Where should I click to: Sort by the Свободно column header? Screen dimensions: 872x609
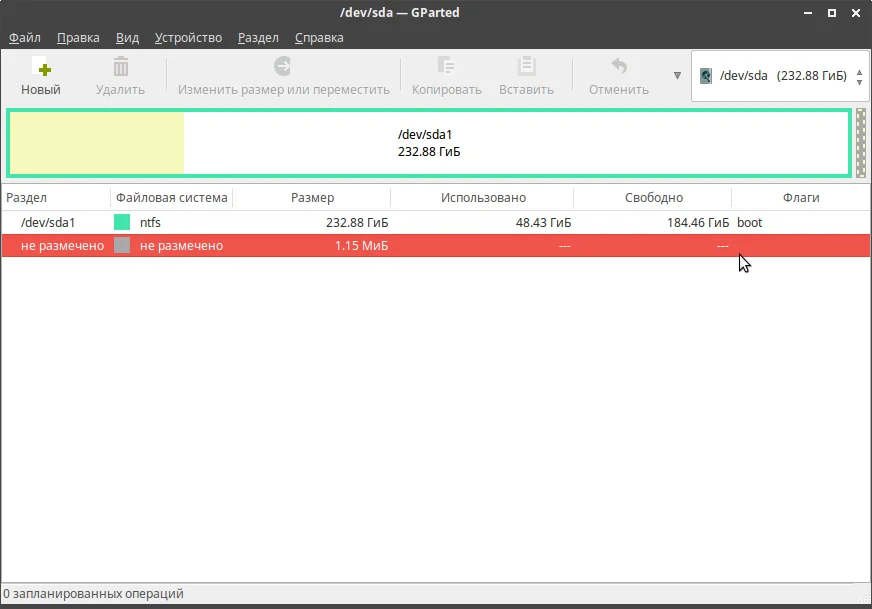[x=653, y=197]
